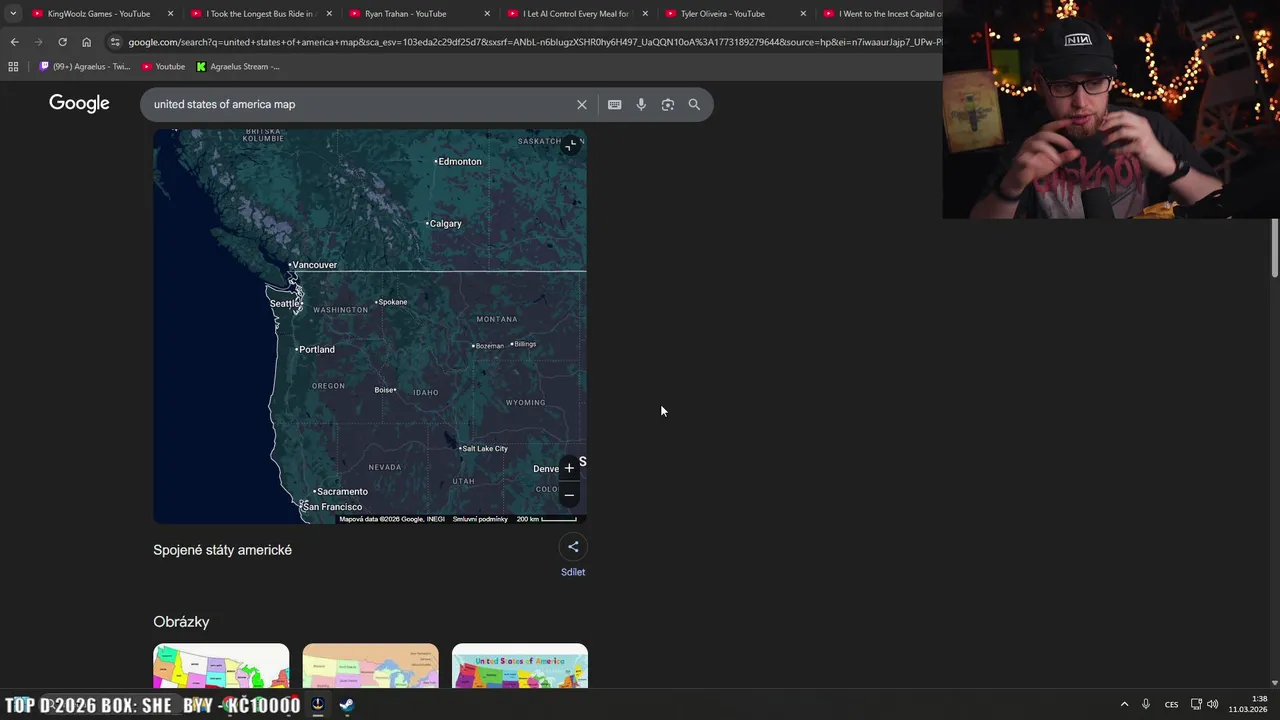Click the Sdílet share label
The height and width of the screenshot is (720, 1280).
tap(573, 572)
